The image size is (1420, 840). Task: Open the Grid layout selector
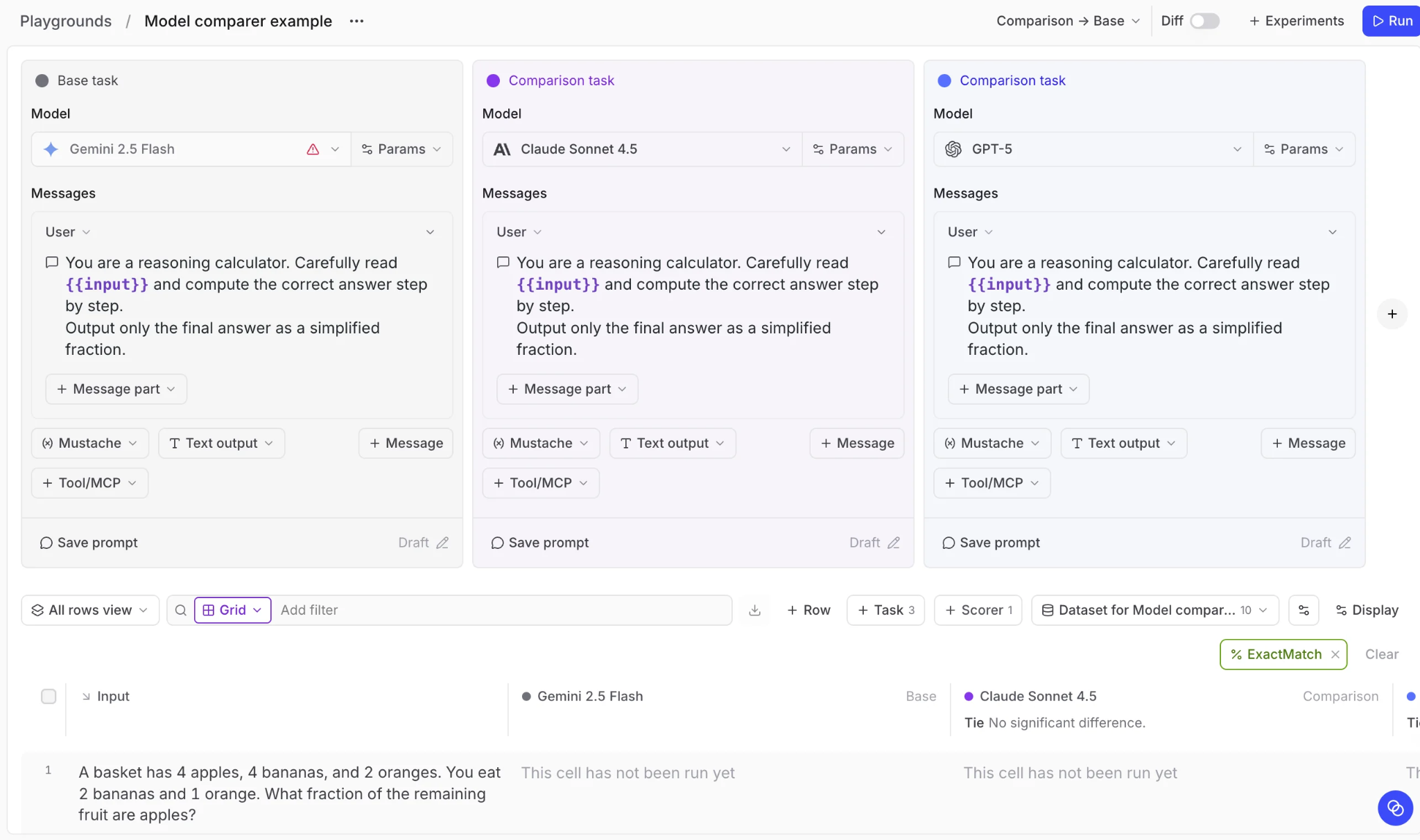click(x=232, y=610)
